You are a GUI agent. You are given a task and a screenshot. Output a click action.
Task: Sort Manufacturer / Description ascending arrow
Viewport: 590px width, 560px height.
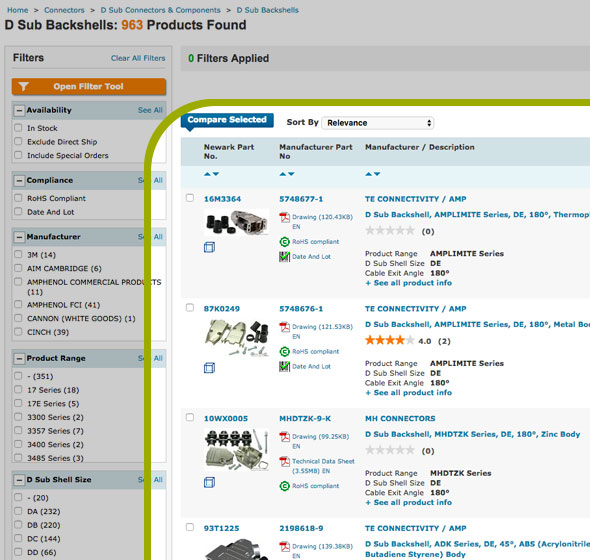point(368,174)
